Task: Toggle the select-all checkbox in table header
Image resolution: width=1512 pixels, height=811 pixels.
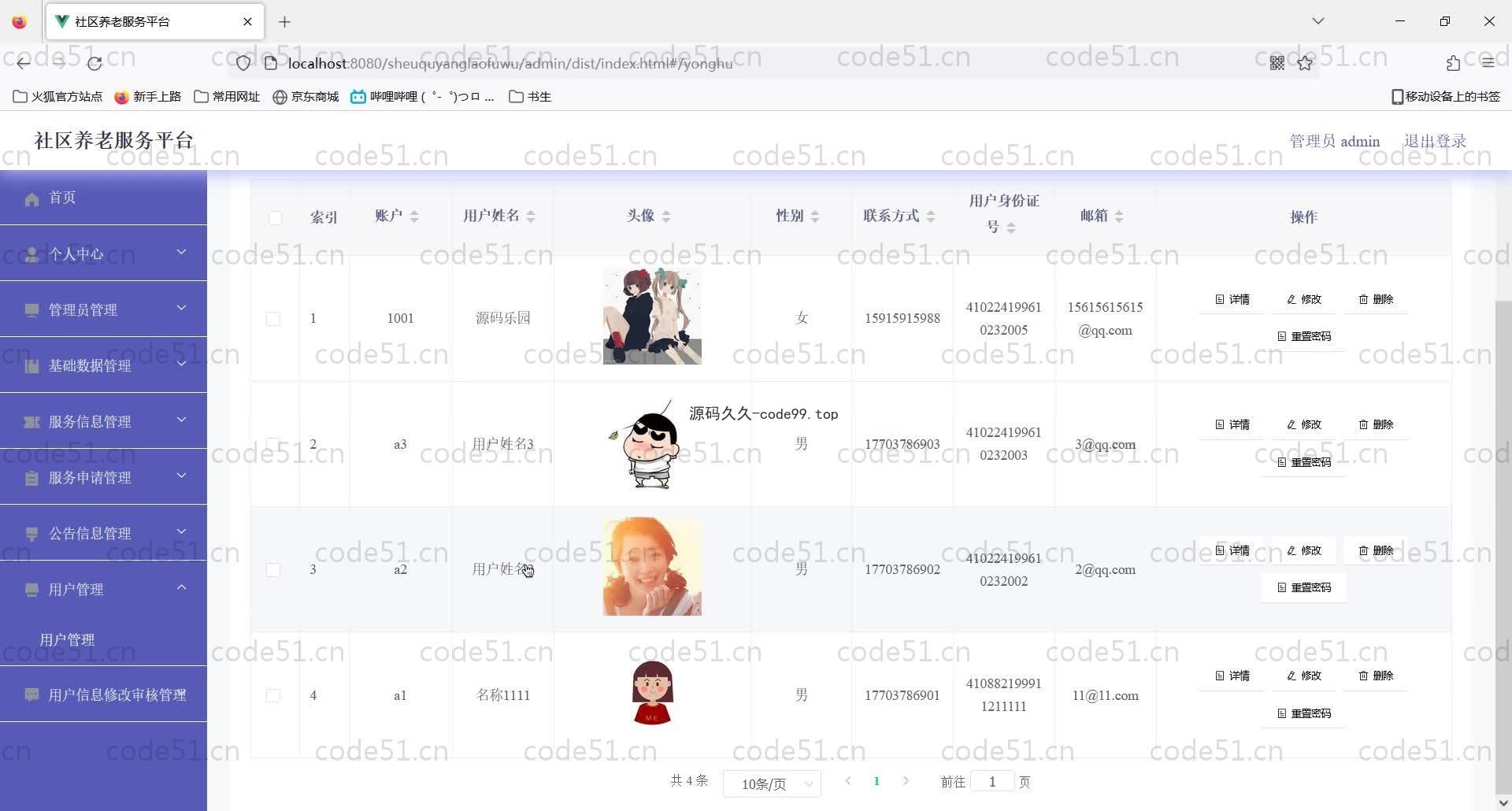Action: point(275,218)
